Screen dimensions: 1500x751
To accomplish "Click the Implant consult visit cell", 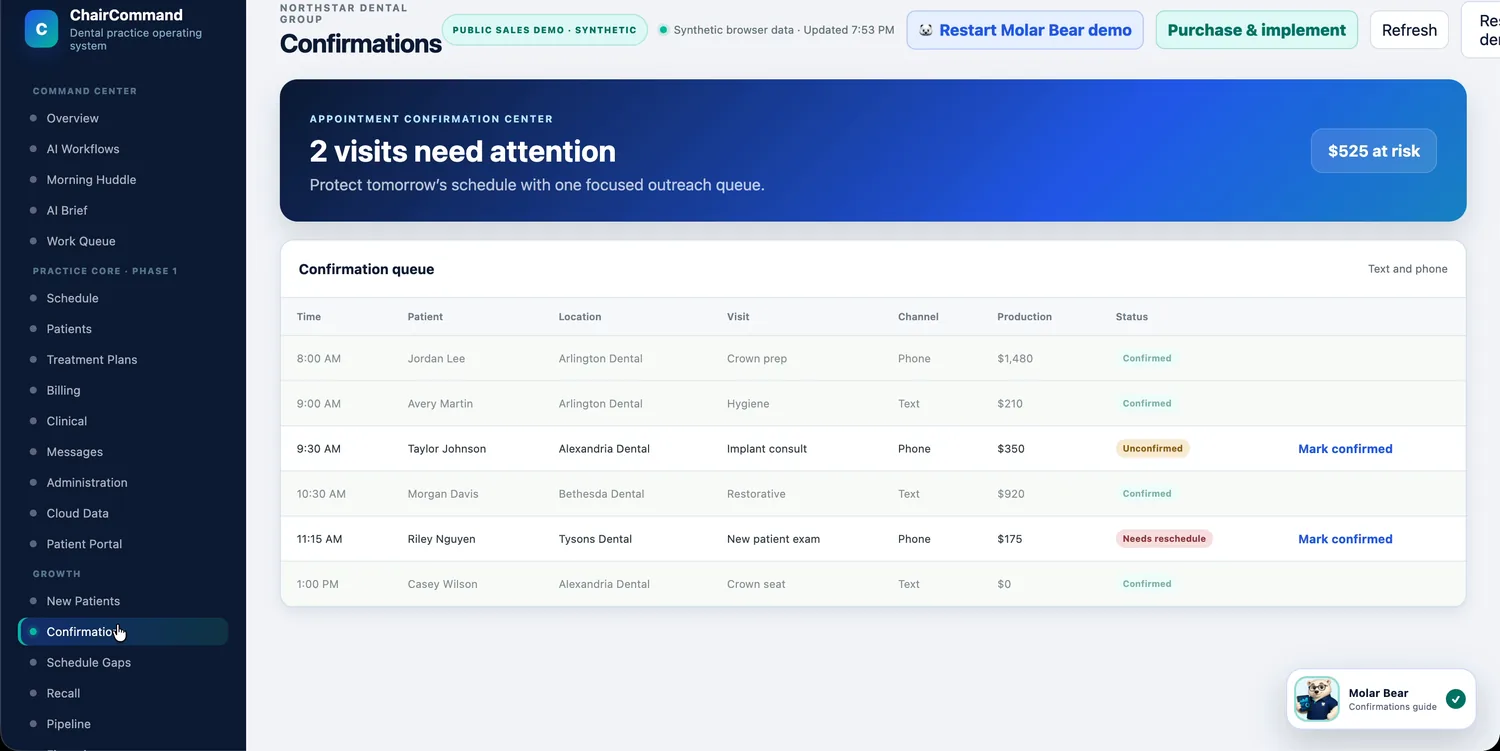I will 767,449.
